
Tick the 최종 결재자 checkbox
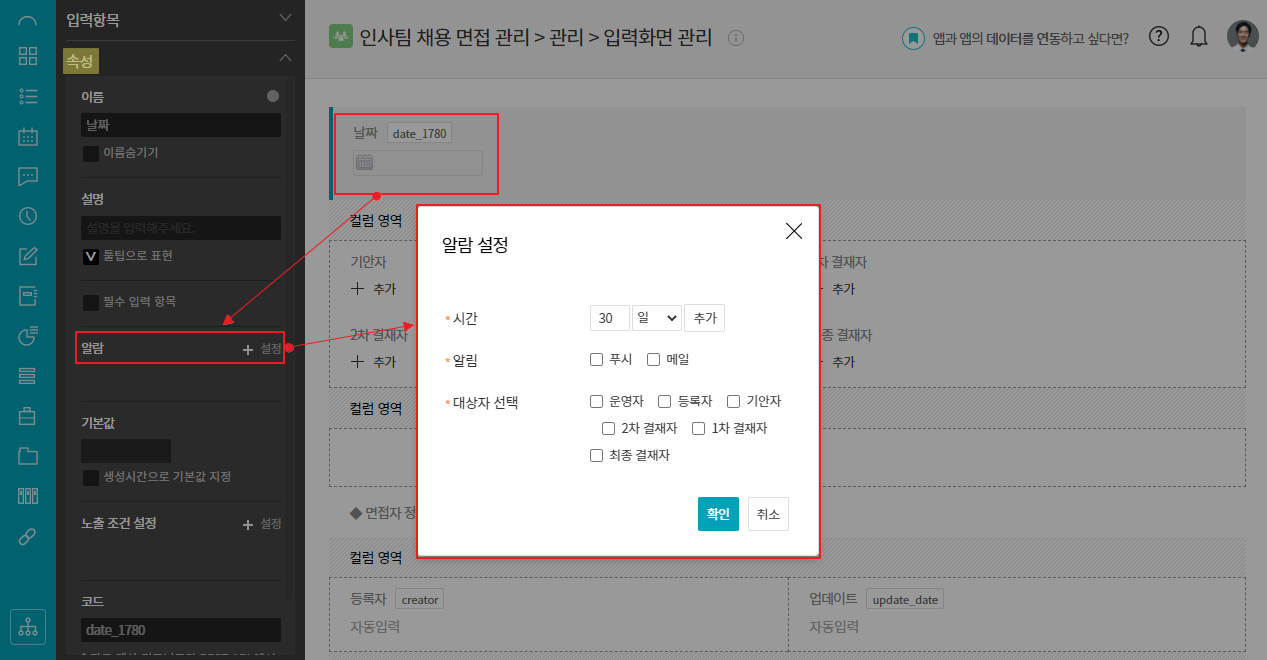tap(597, 456)
